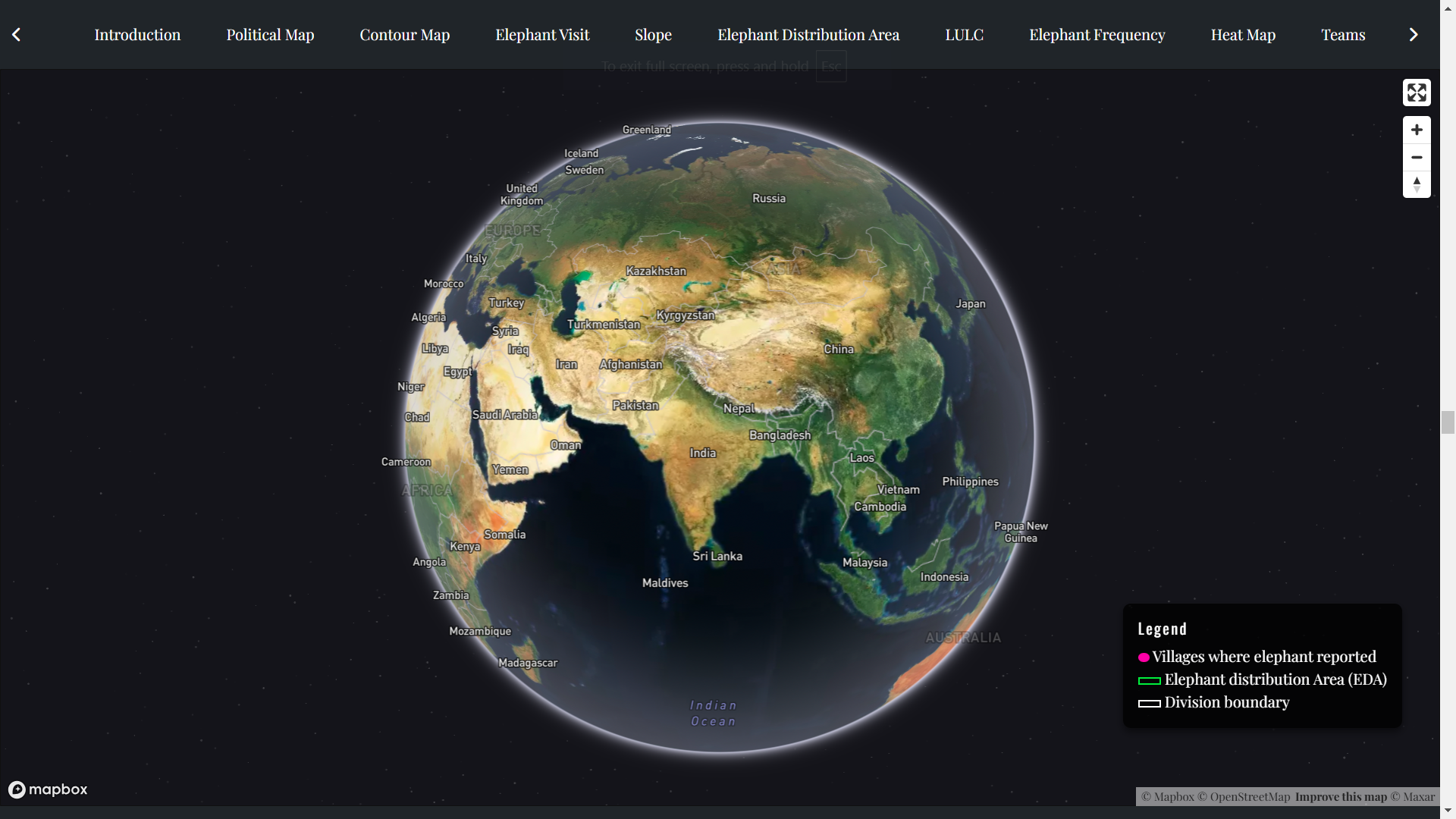Open the Elephant Visit tab
The width and height of the screenshot is (1456, 819).
point(542,35)
